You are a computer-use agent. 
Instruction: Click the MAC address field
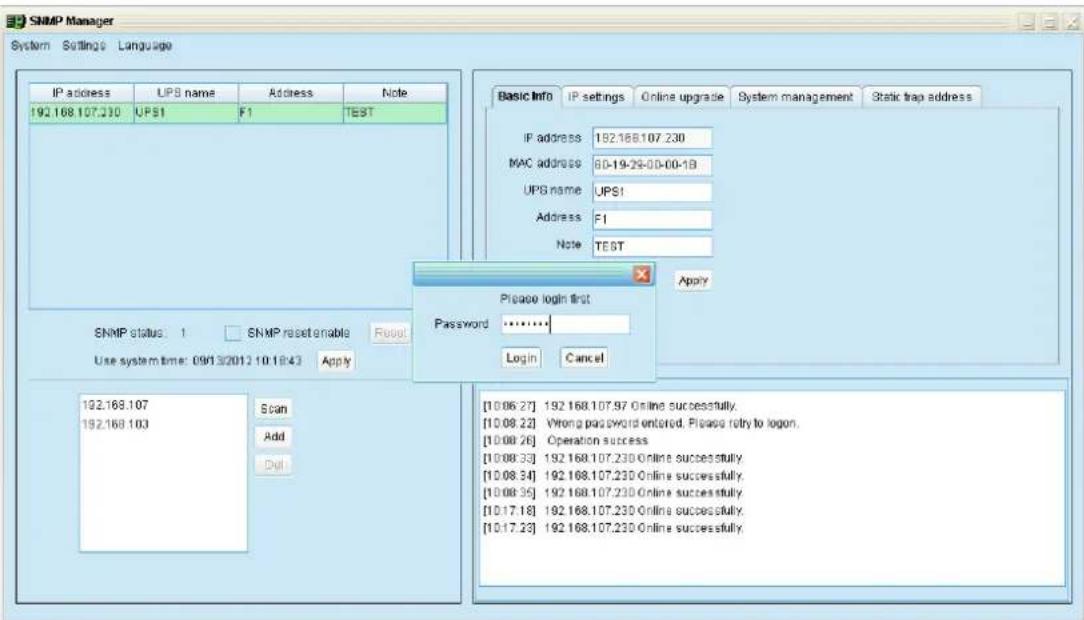click(x=652, y=165)
